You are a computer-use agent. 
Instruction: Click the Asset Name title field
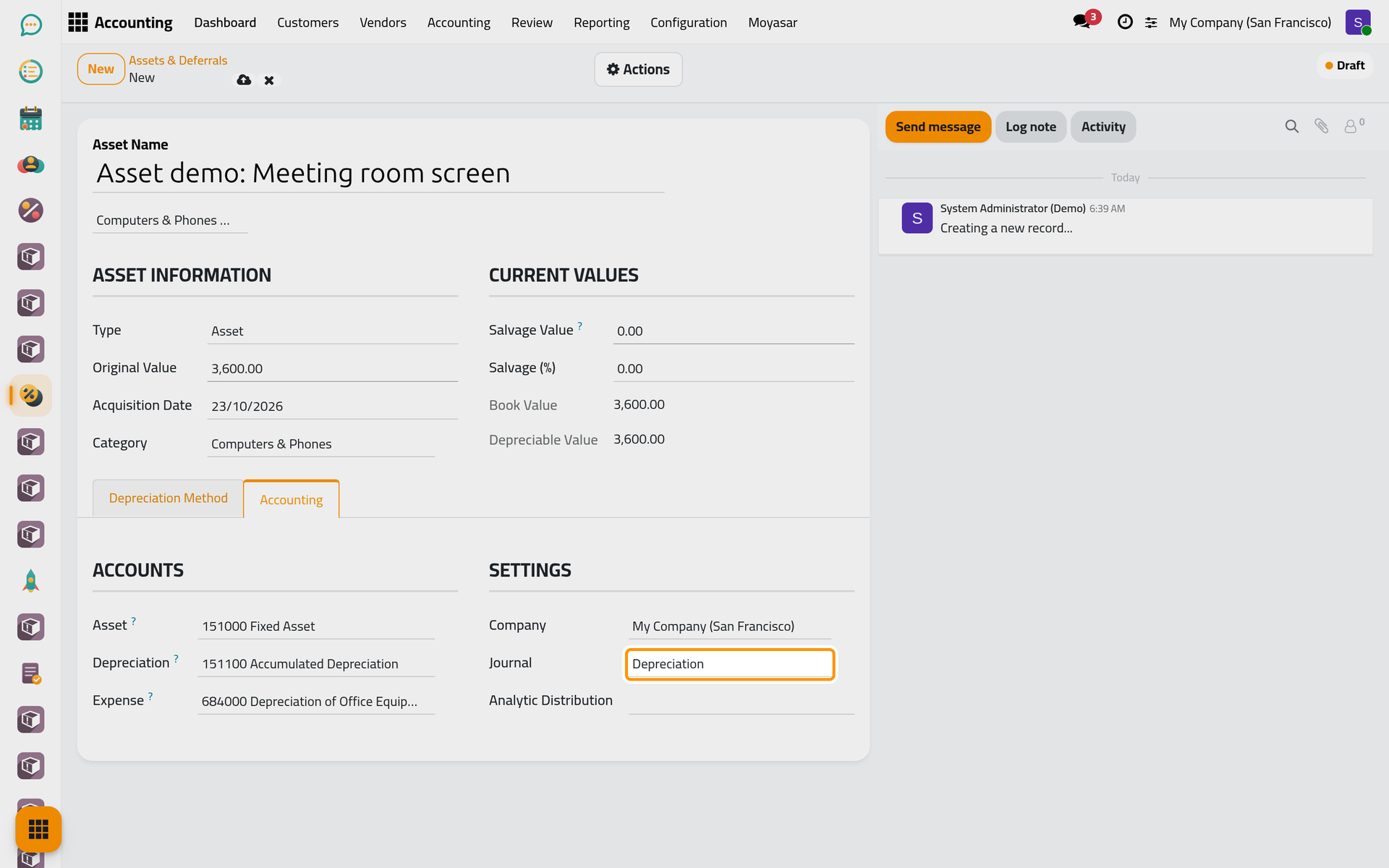point(378,174)
